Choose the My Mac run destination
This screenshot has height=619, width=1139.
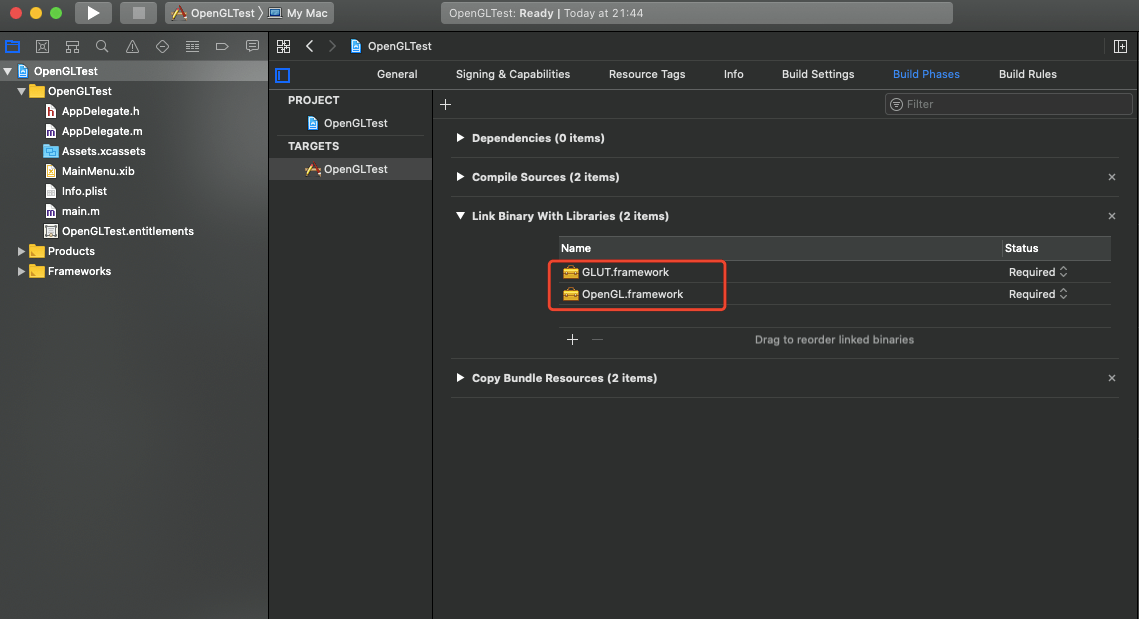(299, 13)
